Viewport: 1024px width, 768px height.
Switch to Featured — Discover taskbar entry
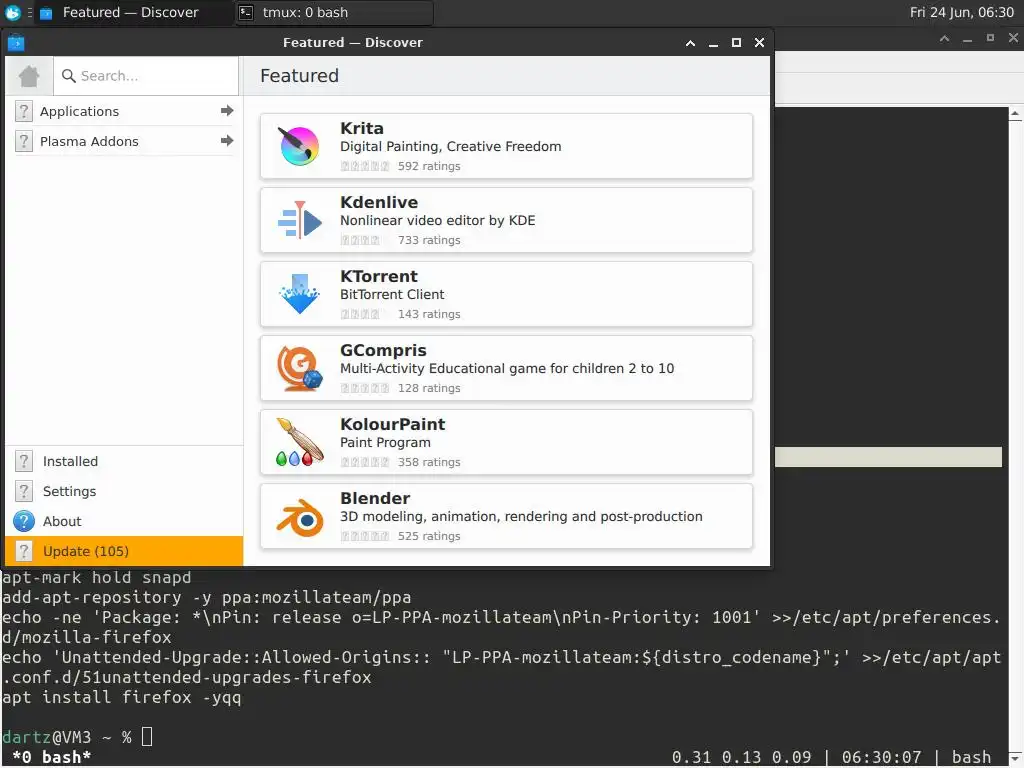[x=133, y=12]
